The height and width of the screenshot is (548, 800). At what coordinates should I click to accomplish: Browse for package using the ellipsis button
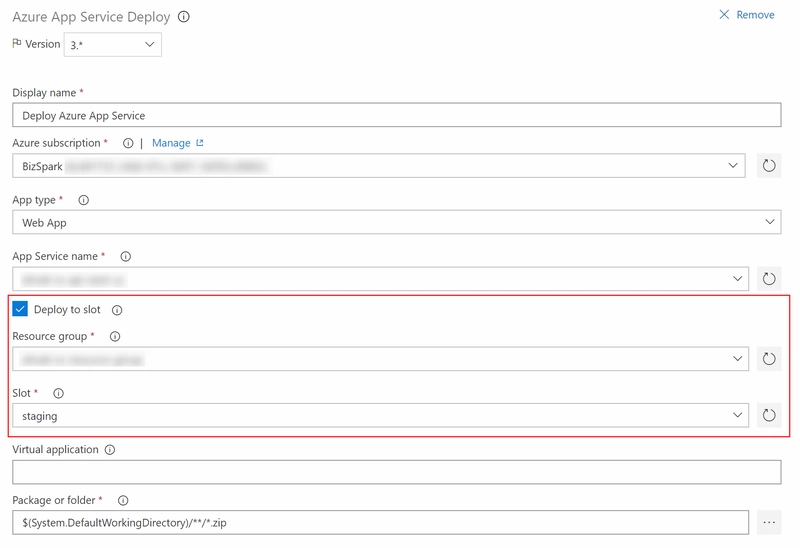769,522
